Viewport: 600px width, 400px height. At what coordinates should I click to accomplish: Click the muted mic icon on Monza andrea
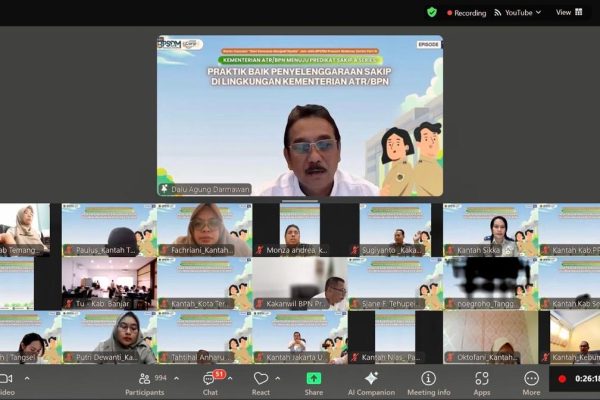point(260,250)
